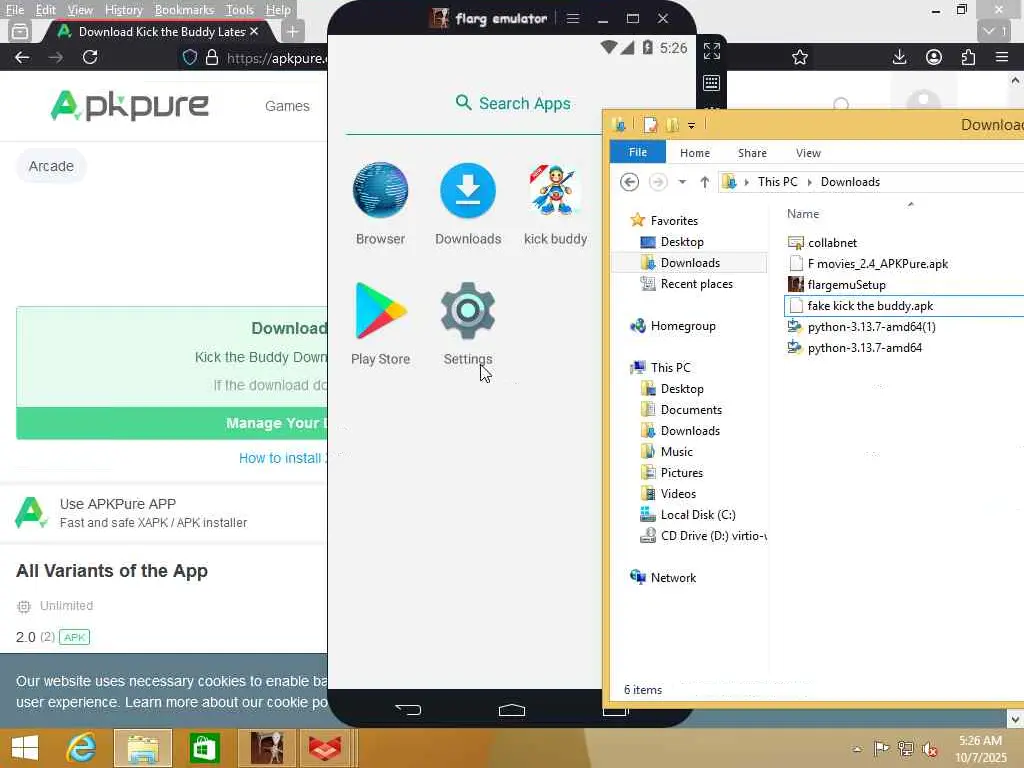Open the Firefox Tools menu

click(x=239, y=10)
